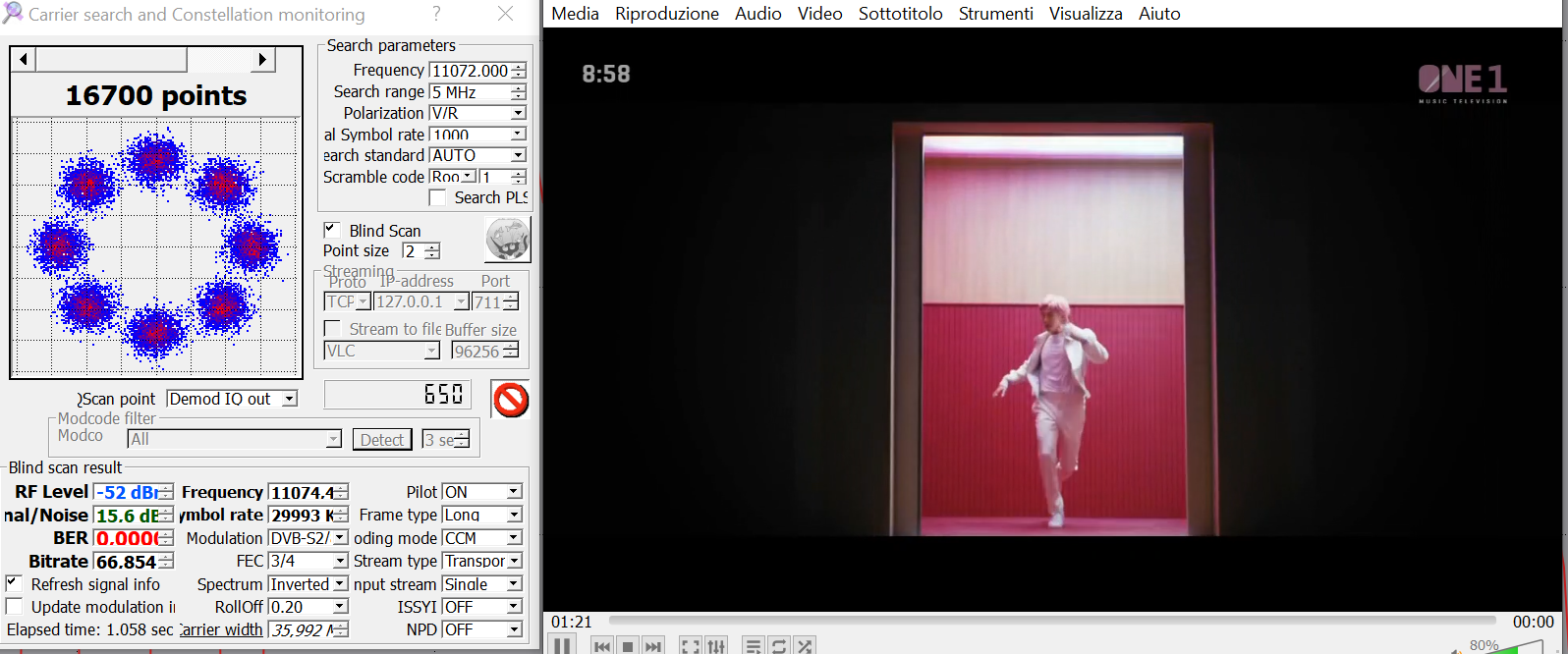Viewport: 1568px width, 654px height.
Task: Open the Aiuto menu in VLC
Action: [x=1159, y=14]
